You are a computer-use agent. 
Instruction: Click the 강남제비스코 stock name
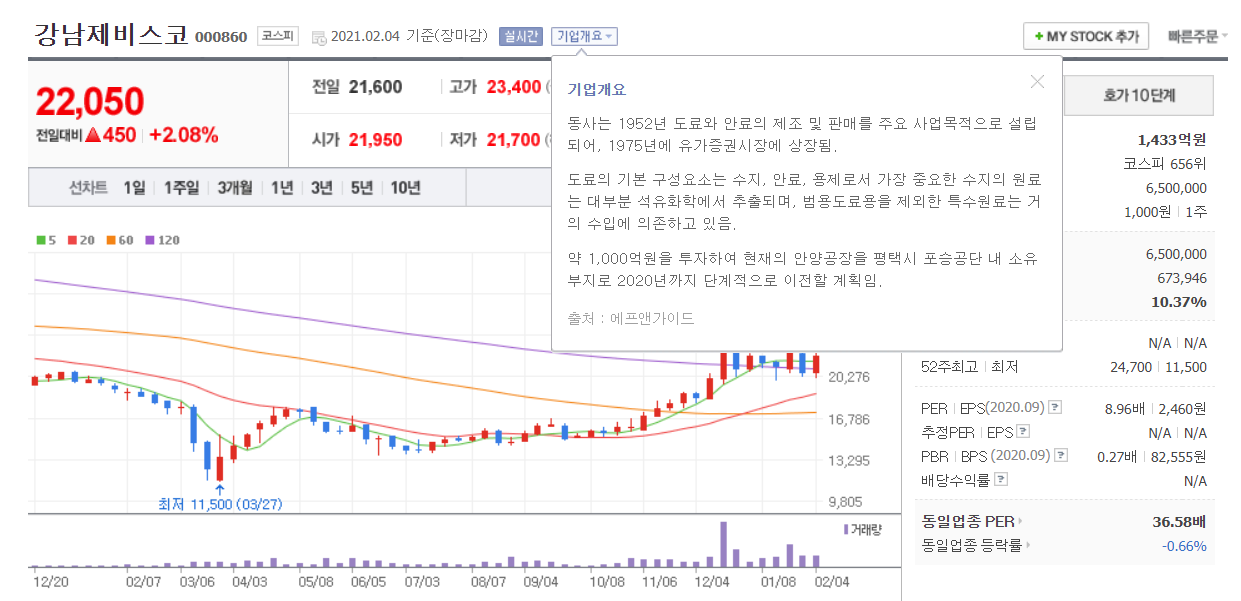111,35
